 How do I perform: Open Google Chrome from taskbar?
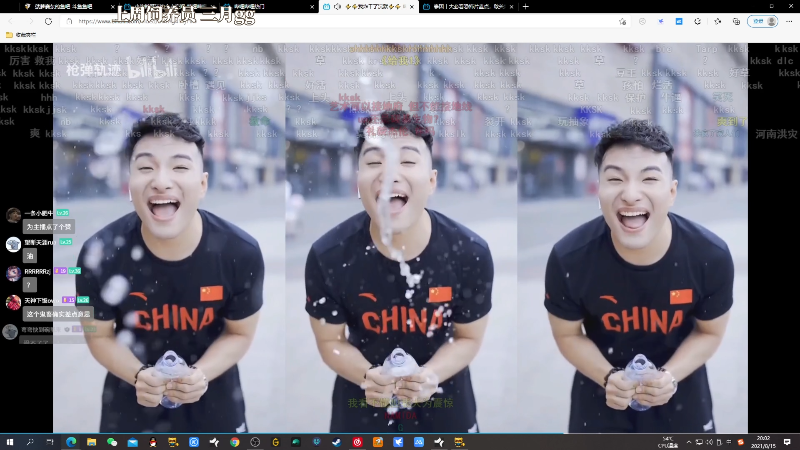click(x=235, y=442)
